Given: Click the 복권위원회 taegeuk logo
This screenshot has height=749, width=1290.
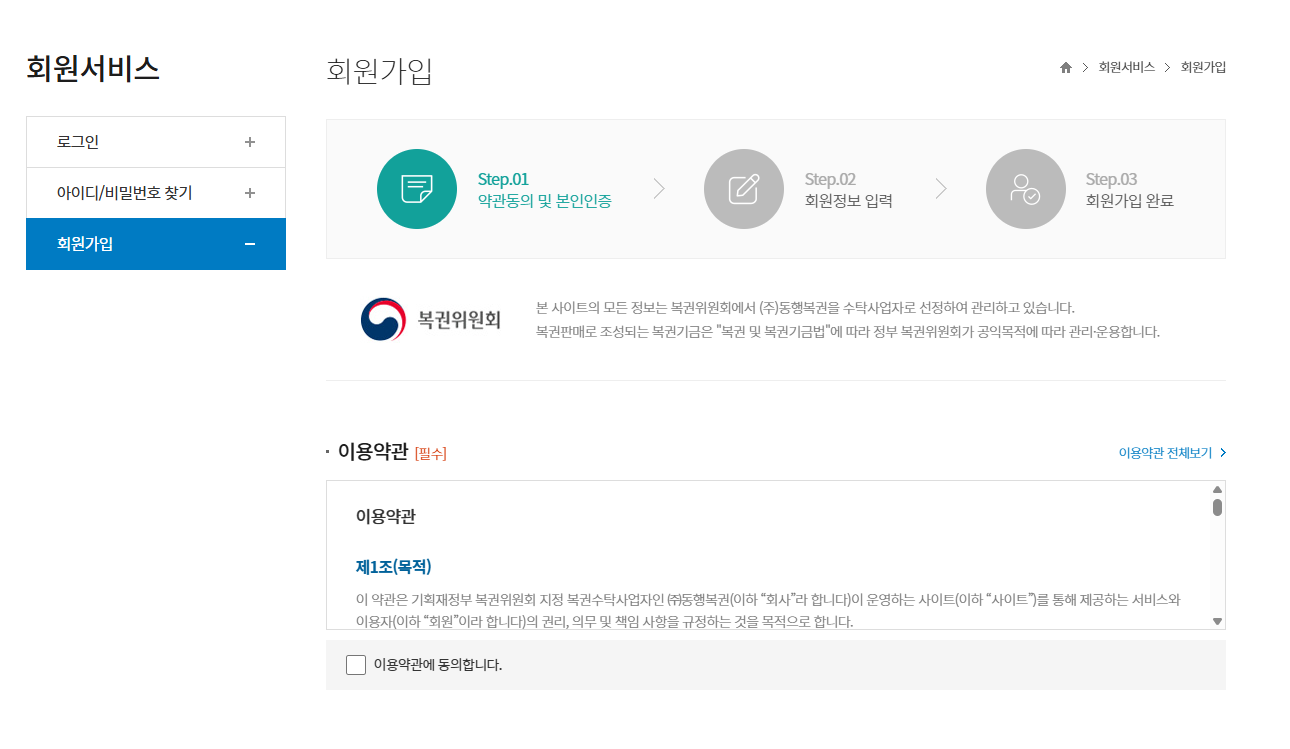Looking at the screenshot, I should tap(384, 320).
